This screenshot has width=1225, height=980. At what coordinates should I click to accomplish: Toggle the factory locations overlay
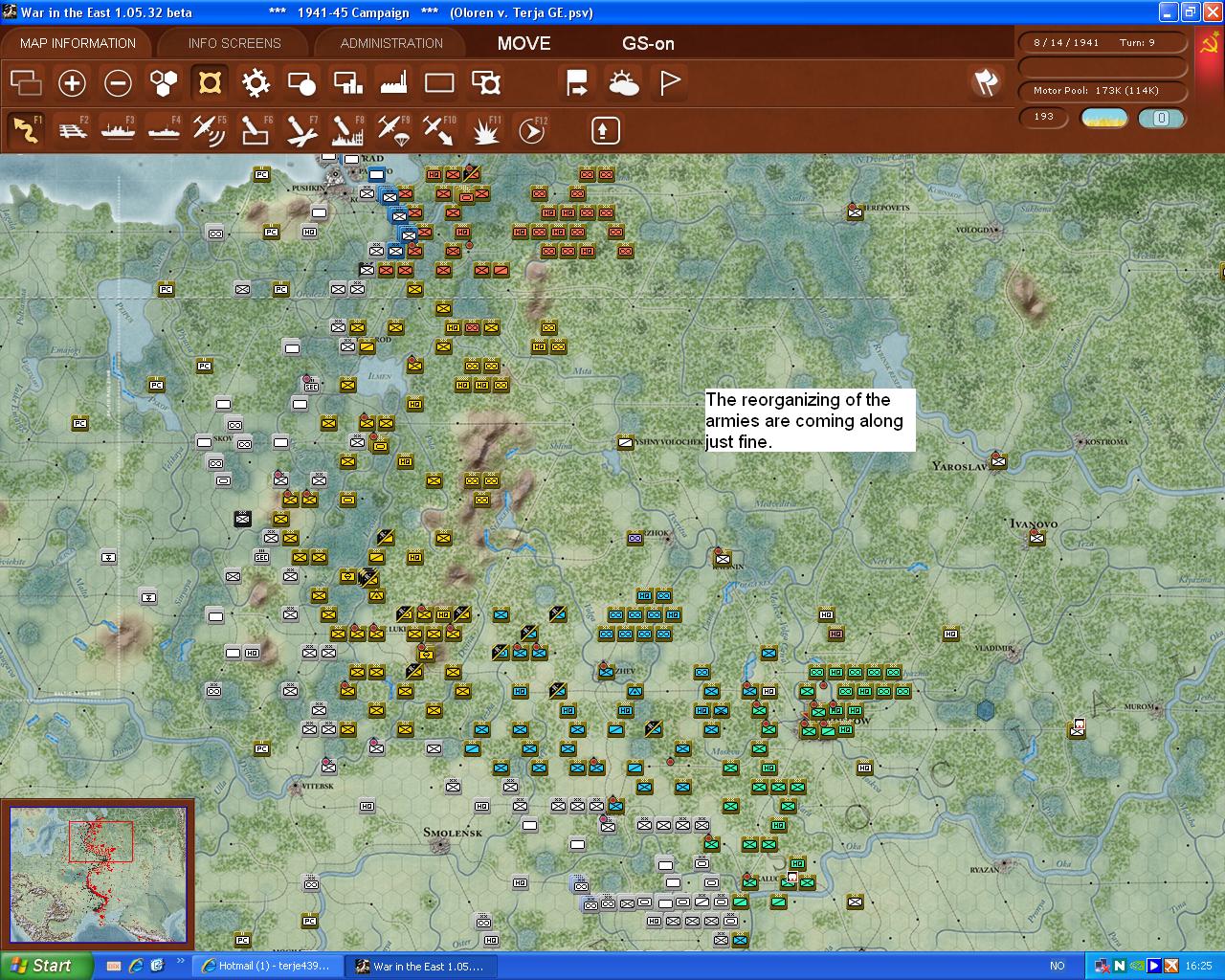(393, 83)
